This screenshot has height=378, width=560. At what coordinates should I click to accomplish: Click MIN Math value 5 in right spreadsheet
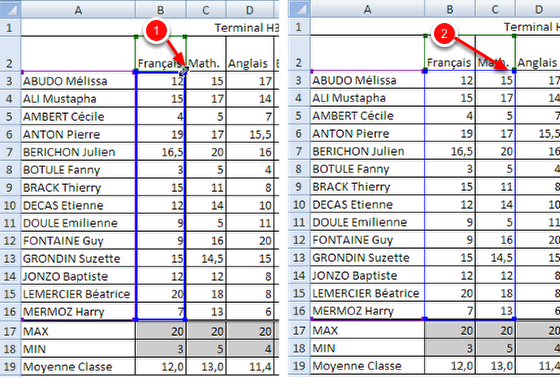tap(495, 348)
